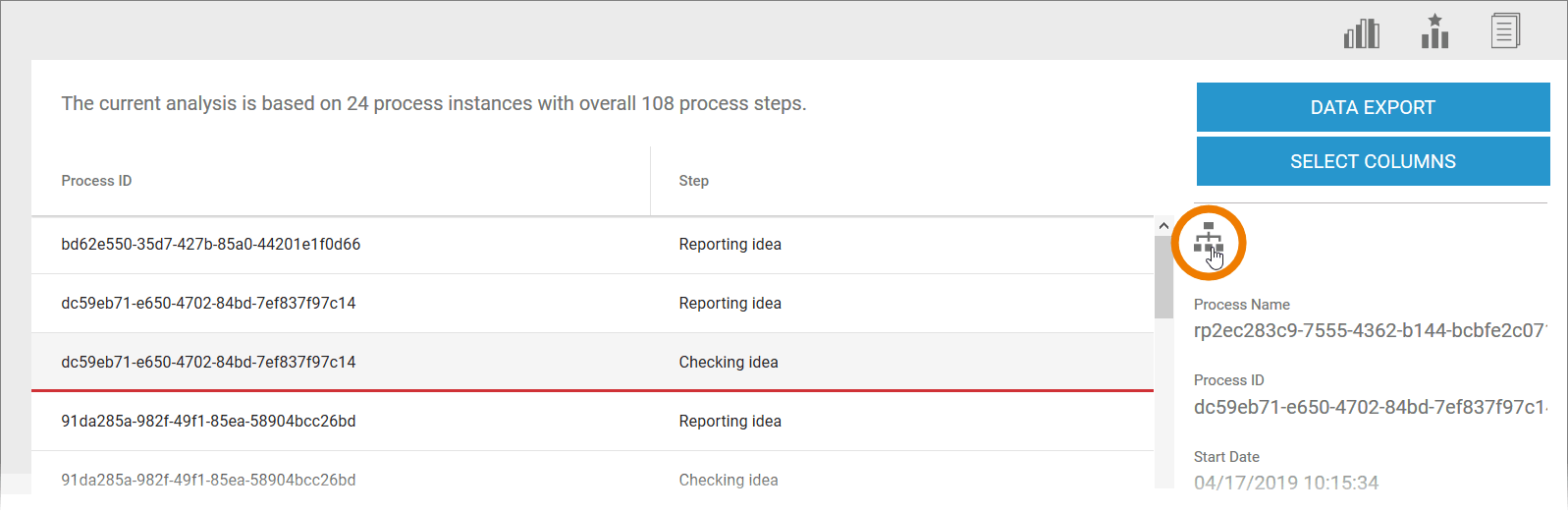Open the SELECT COLUMNS options
This screenshot has height=514, width=1568.
[x=1373, y=161]
